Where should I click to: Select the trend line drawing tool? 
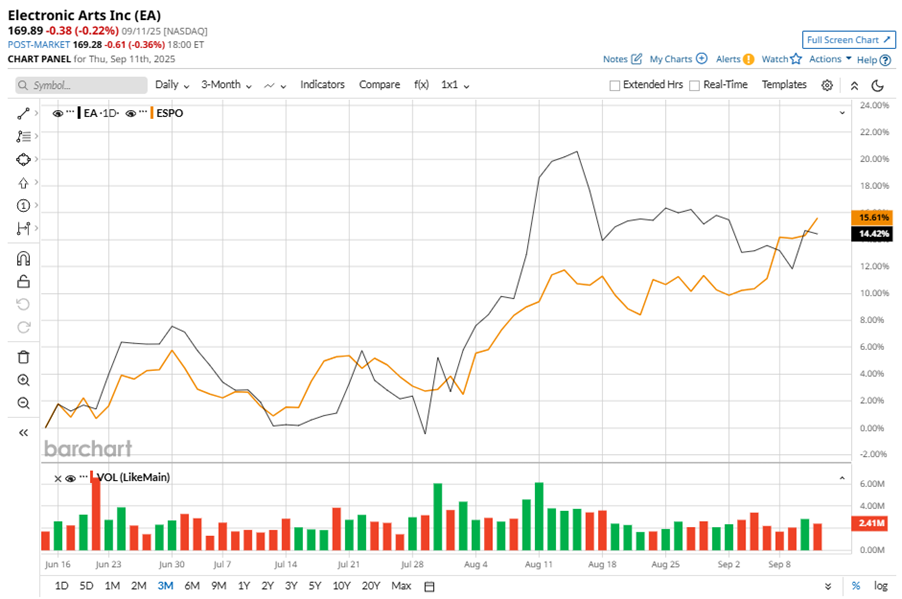[23, 113]
